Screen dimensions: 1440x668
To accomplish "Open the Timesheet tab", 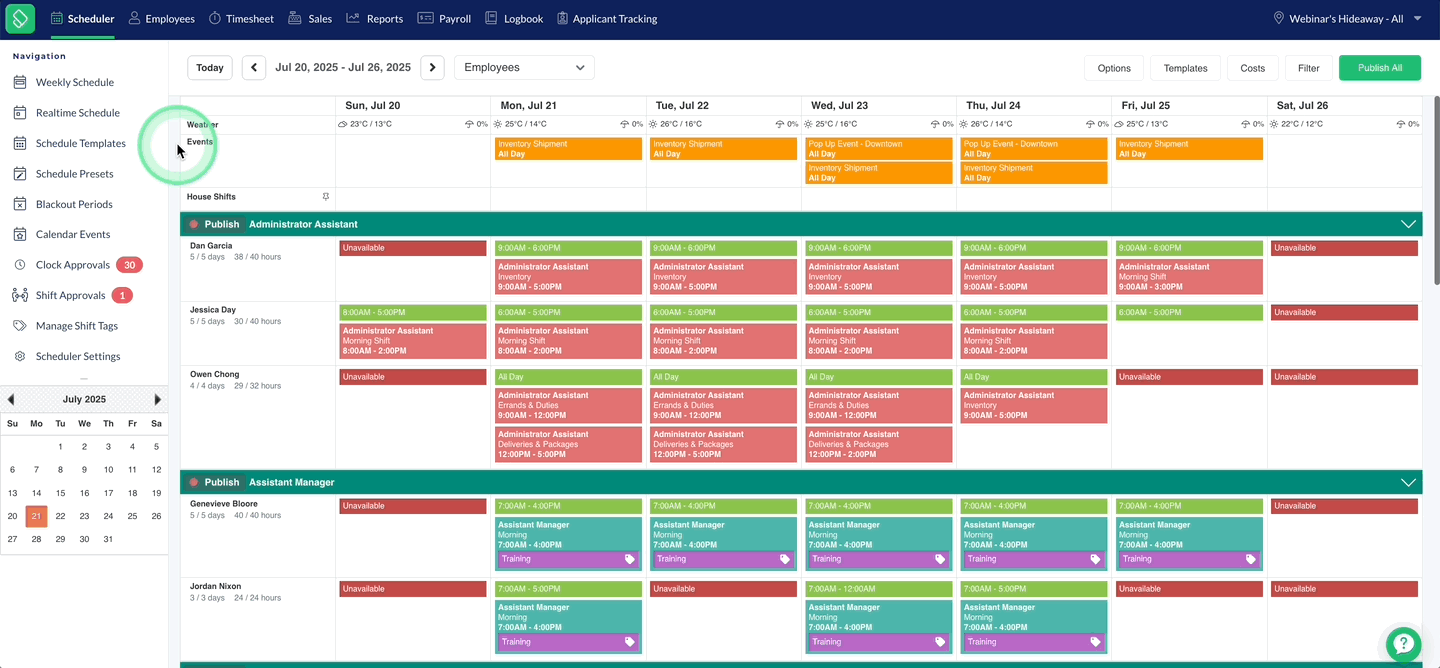I will point(242,19).
